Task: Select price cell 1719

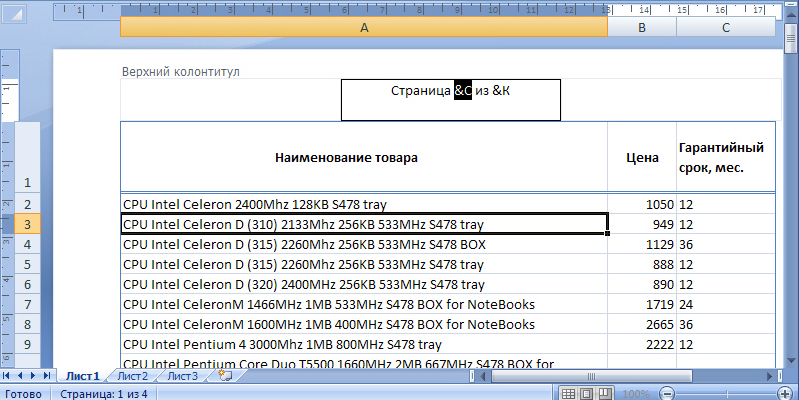Action: (x=642, y=304)
